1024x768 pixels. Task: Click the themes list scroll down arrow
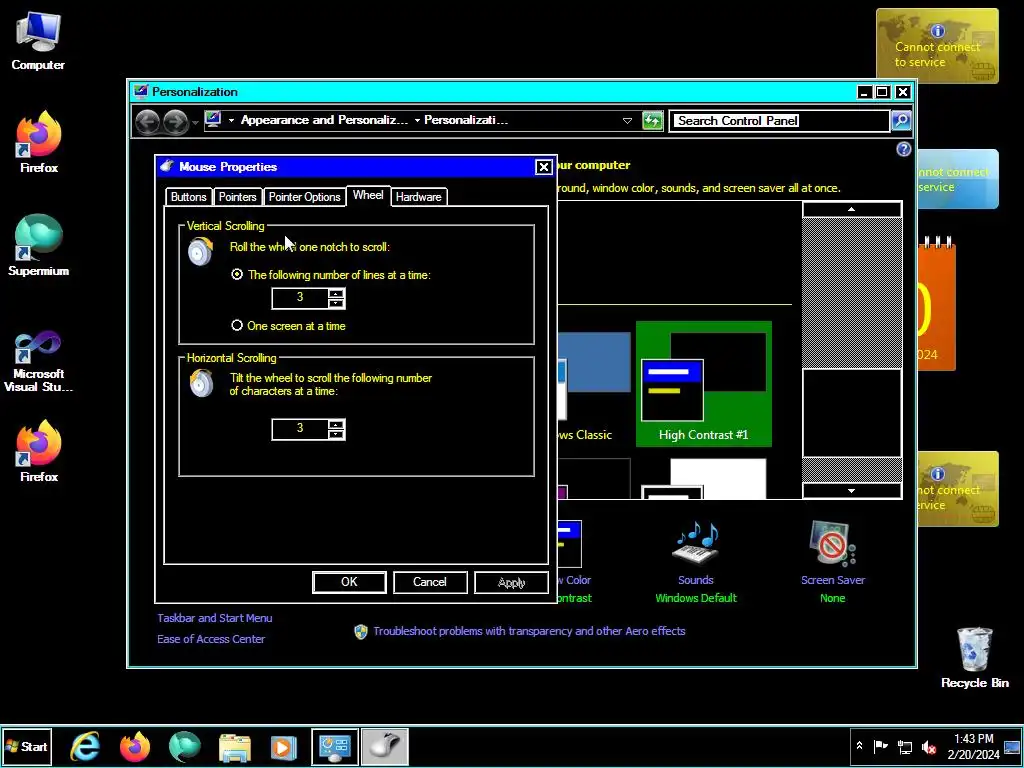point(852,490)
